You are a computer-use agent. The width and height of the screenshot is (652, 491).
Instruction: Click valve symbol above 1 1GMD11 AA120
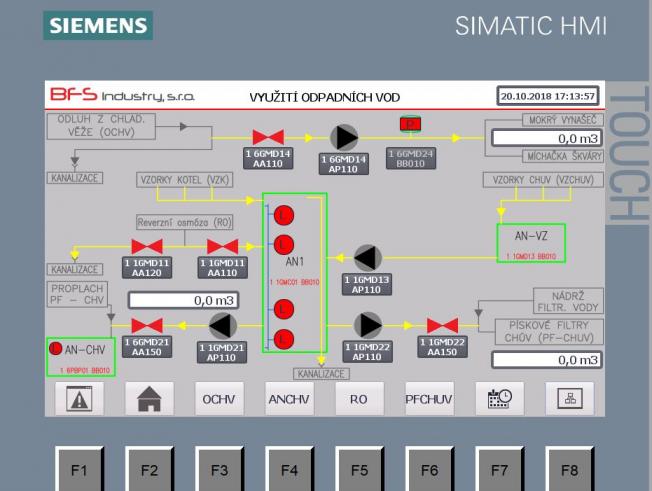[x=147, y=247]
